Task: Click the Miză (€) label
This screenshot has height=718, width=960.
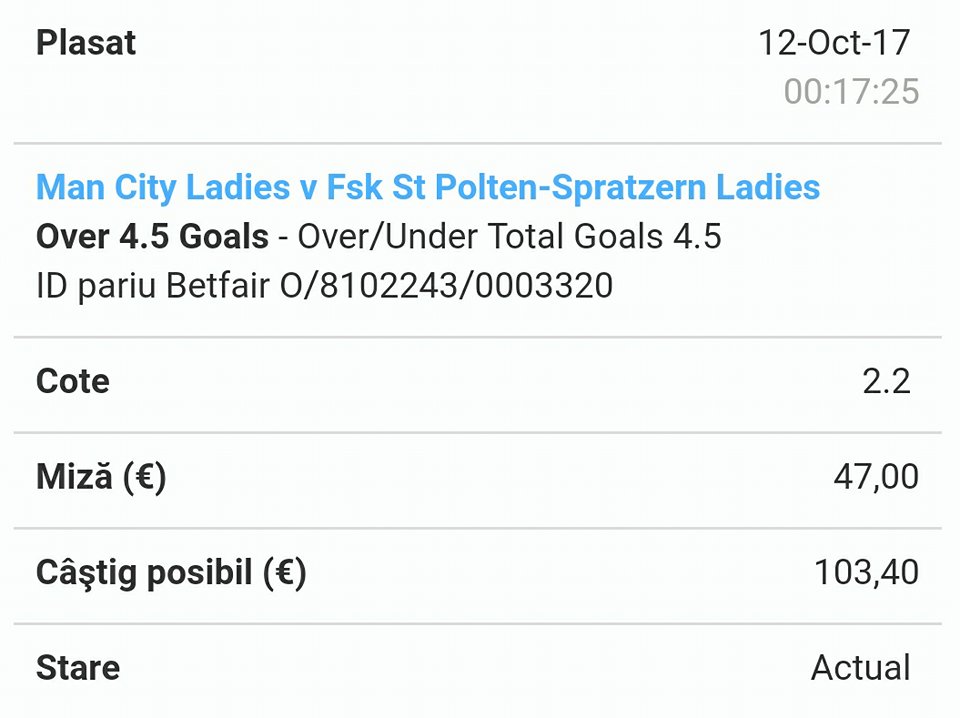Action: 101,477
